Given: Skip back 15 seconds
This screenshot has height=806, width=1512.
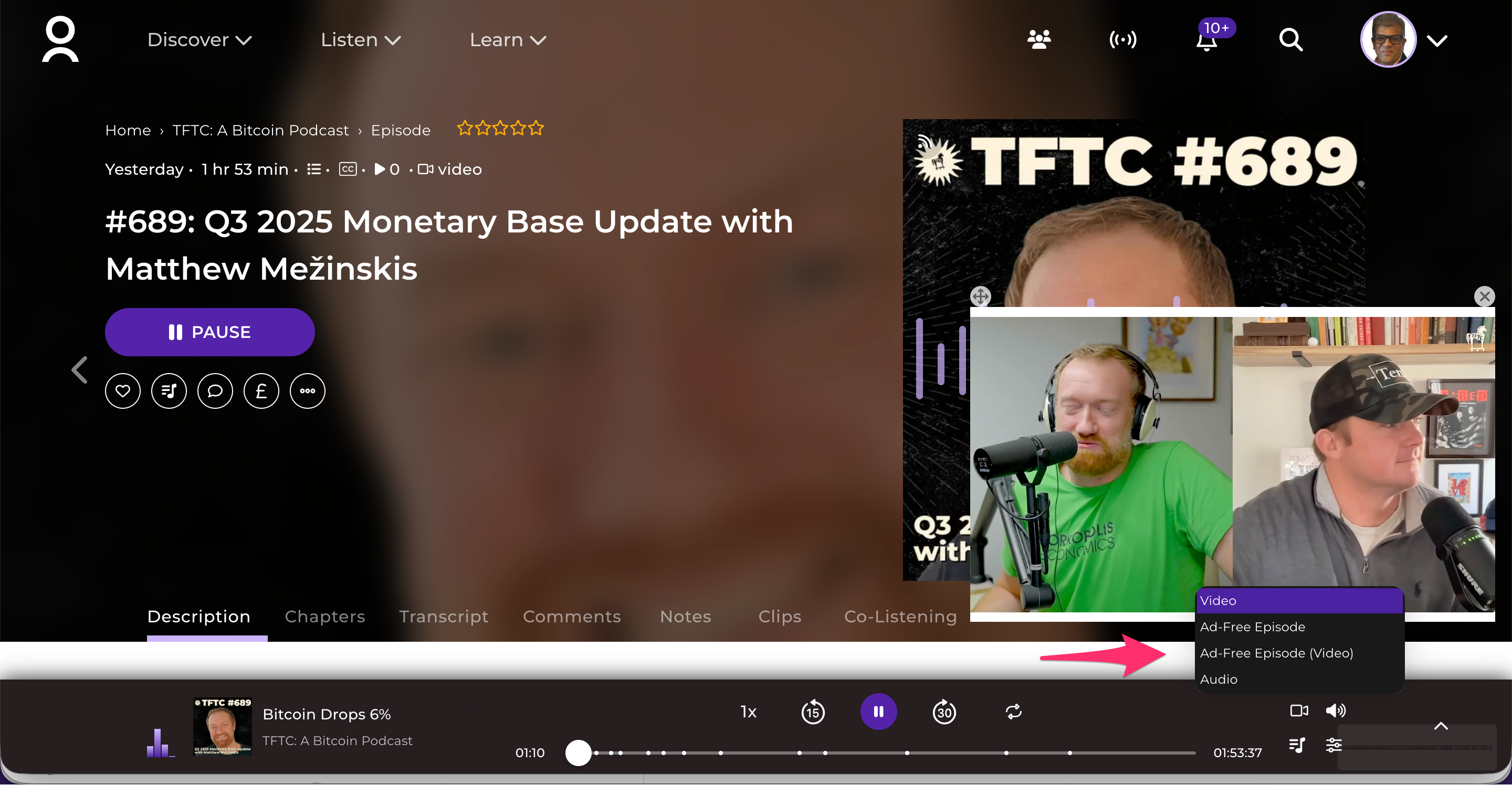Looking at the screenshot, I should [x=813, y=712].
